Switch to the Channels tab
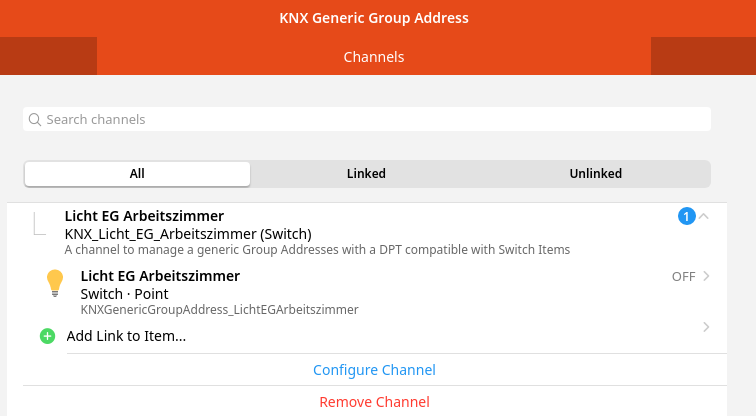Screen dimensions: 756x416 (x=374, y=57)
